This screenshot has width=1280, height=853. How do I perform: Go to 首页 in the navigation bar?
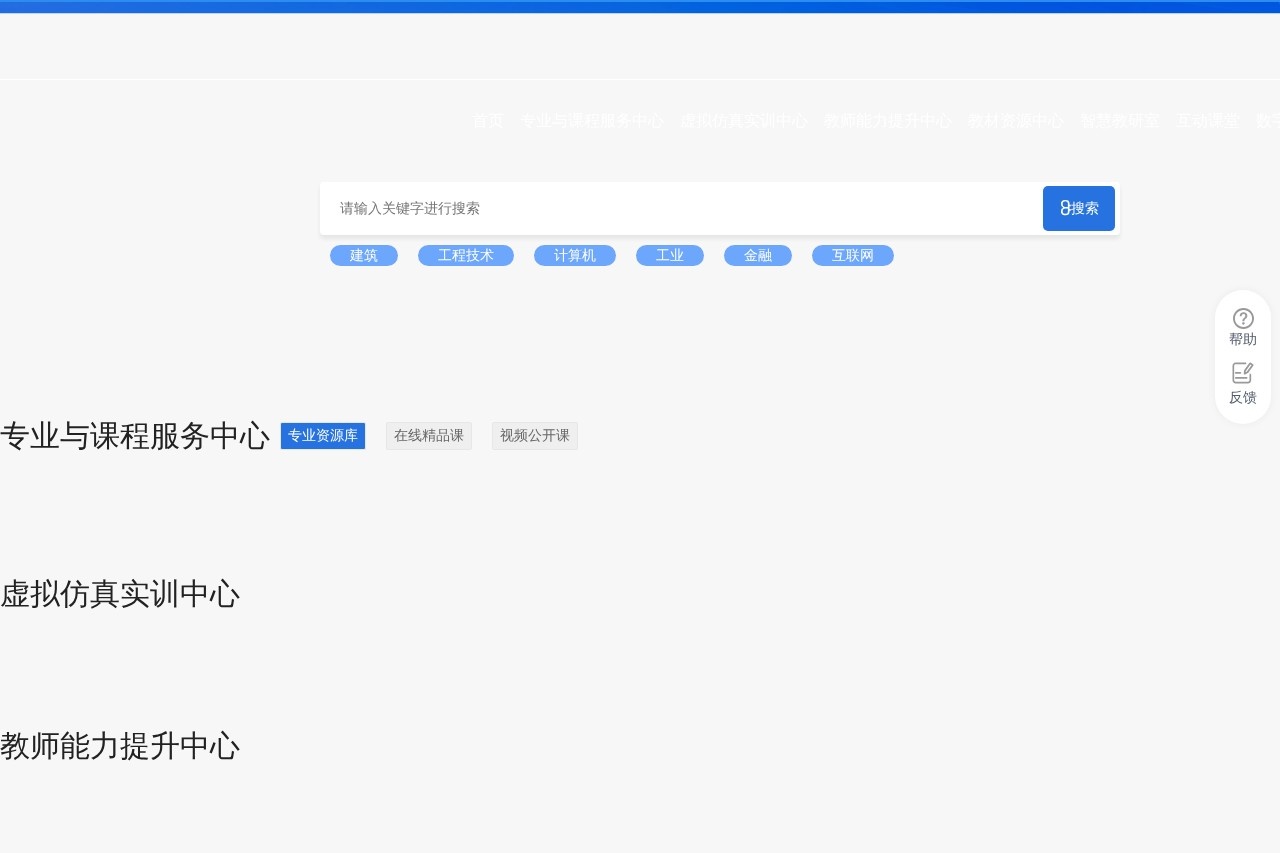[488, 121]
